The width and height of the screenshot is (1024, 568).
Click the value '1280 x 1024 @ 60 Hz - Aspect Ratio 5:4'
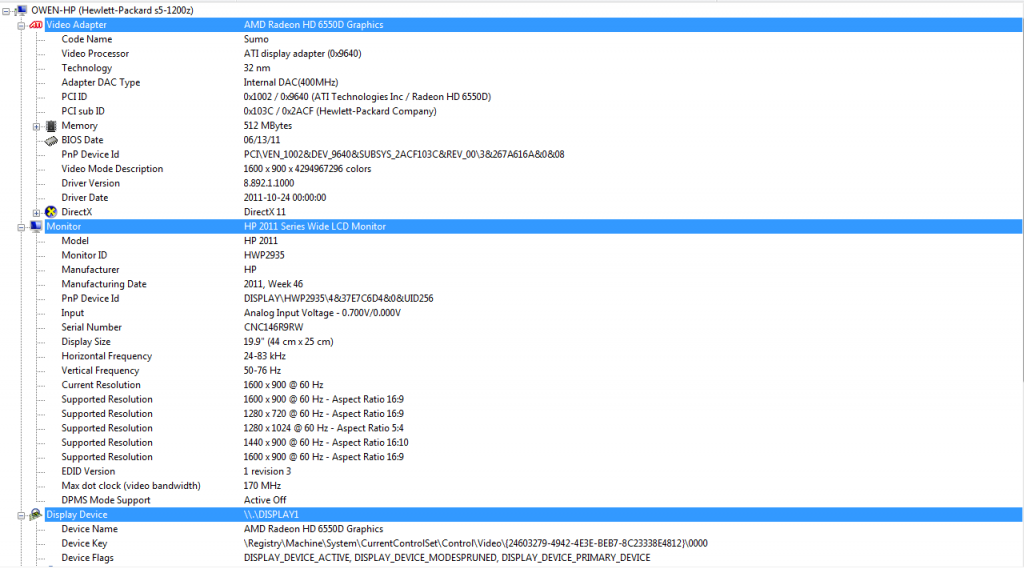(323, 428)
